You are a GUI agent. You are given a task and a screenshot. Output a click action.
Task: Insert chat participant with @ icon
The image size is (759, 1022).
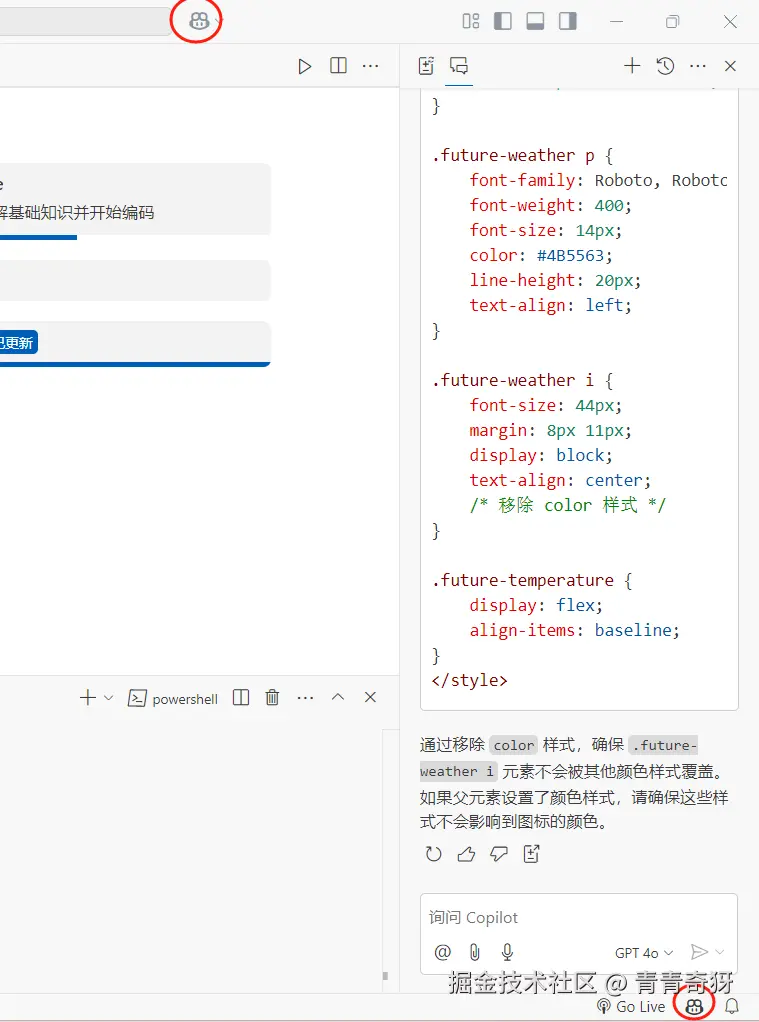(x=443, y=952)
